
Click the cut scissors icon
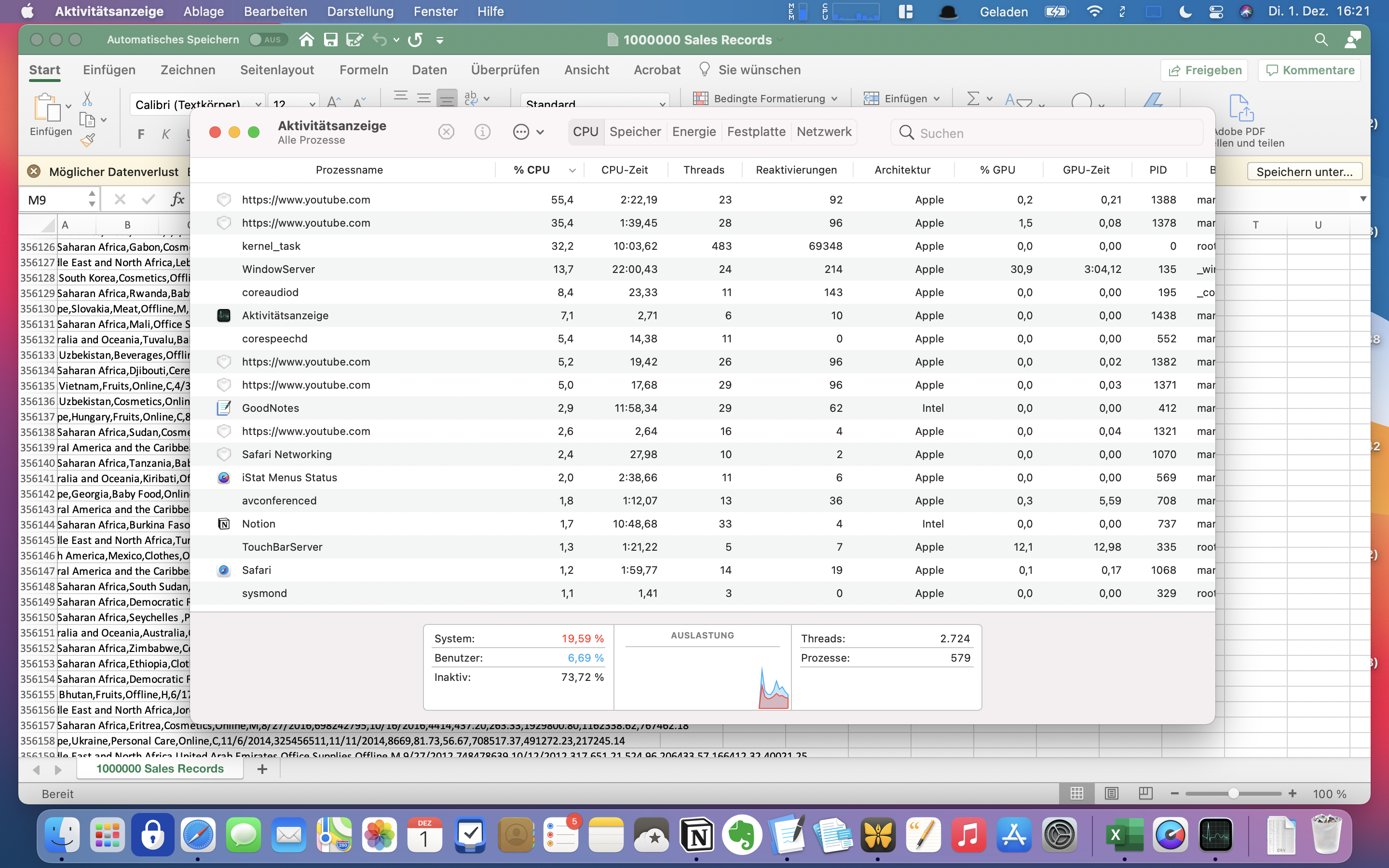click(87, 99)
